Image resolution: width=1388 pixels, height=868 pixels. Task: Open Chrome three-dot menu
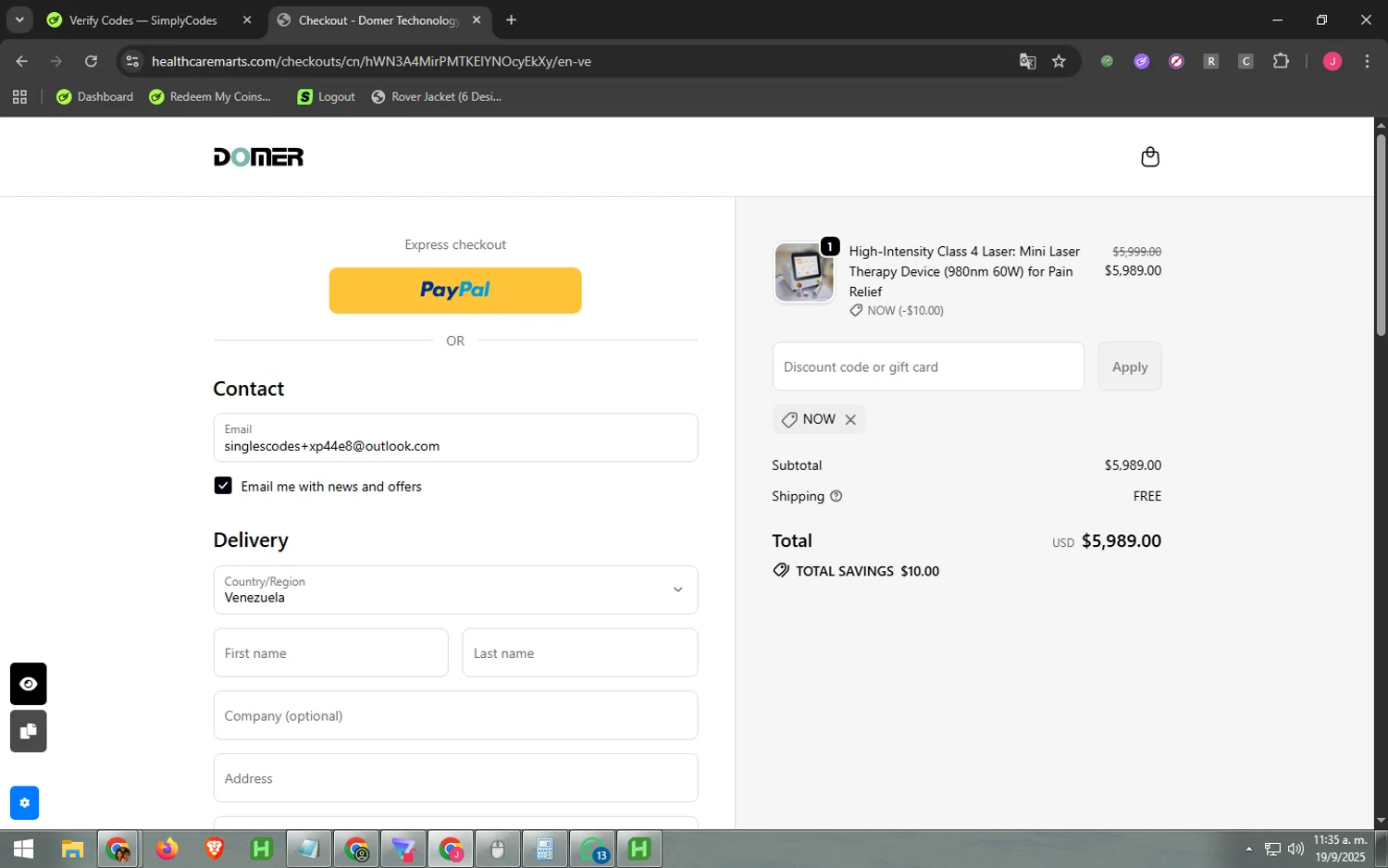1367,61
